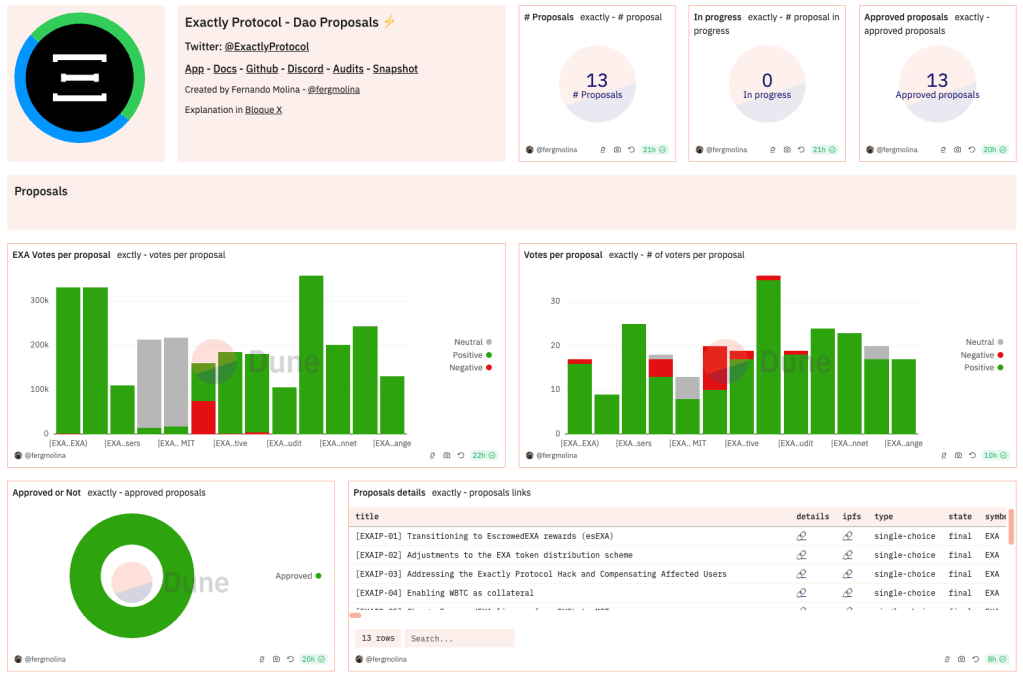Open the Snapshot link
The height and width of the screenshot is (678, 1023).
395,69
